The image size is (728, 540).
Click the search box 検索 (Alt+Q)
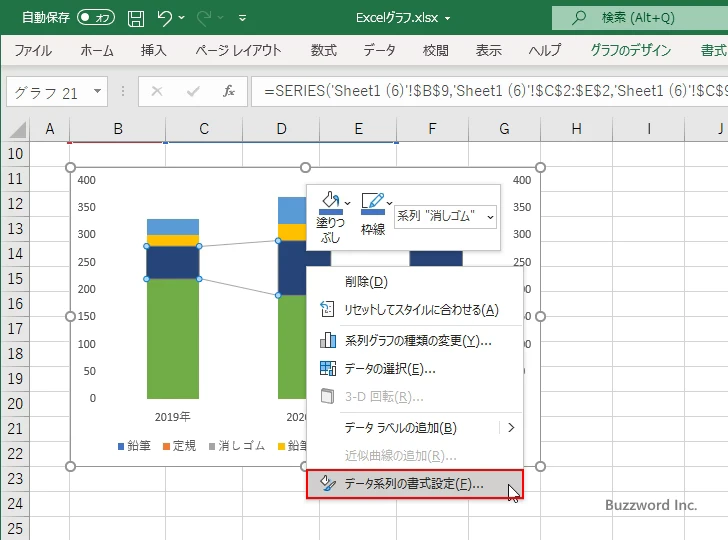[640, 18]
